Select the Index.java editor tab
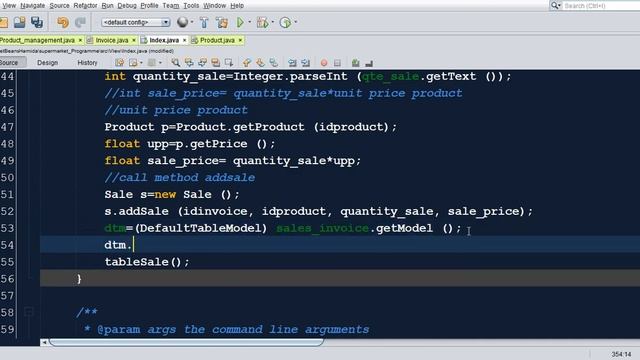The height and width of the screenshot is (360, 640). [164, 40]
